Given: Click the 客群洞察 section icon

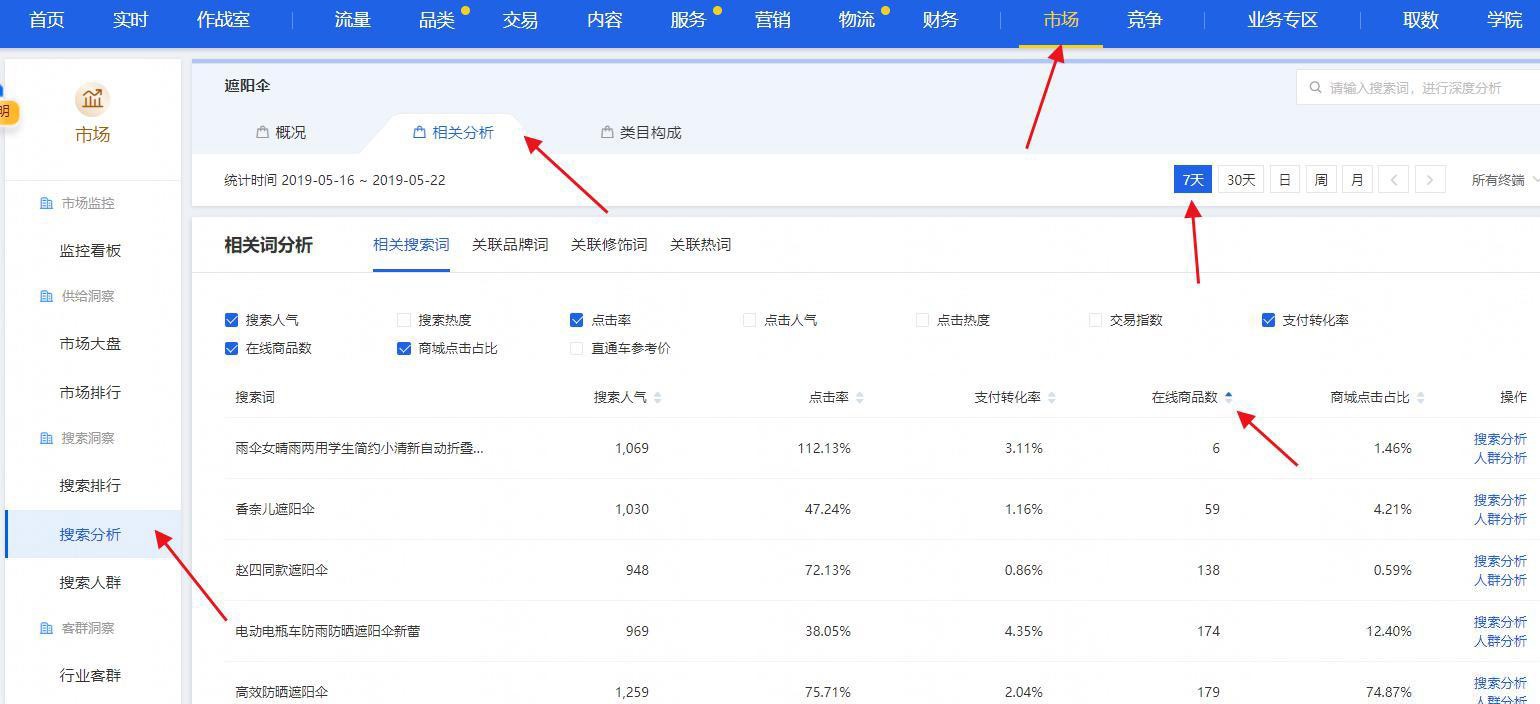Looking at the screenshot, I should pos(46,628).
